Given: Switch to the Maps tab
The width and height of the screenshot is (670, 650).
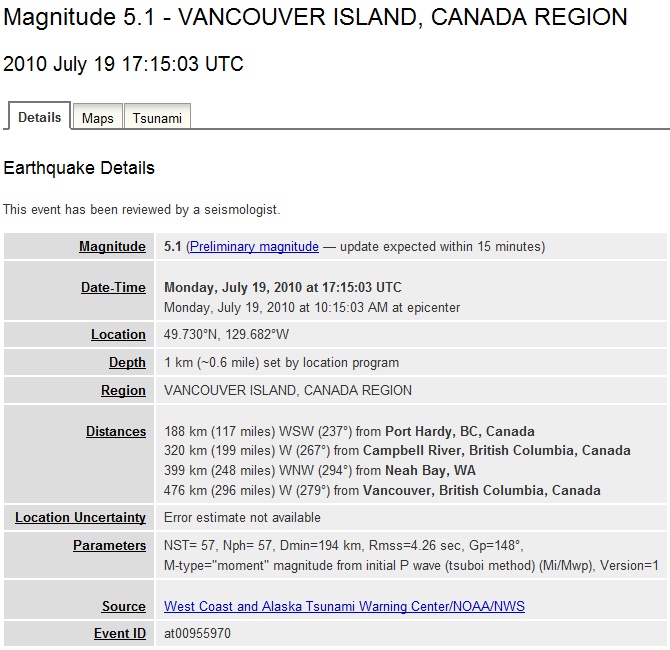Looking at the screenshot, I should [x=97, y=116].
